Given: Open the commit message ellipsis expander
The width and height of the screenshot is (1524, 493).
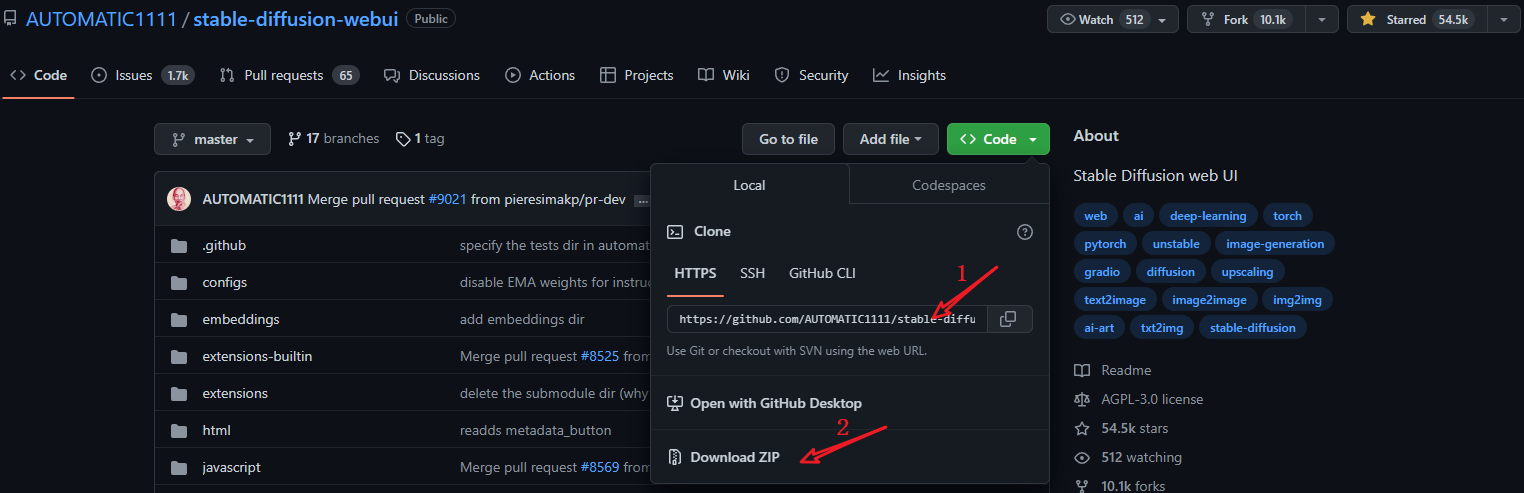Looking at the screenshot, I should point(641,200).
